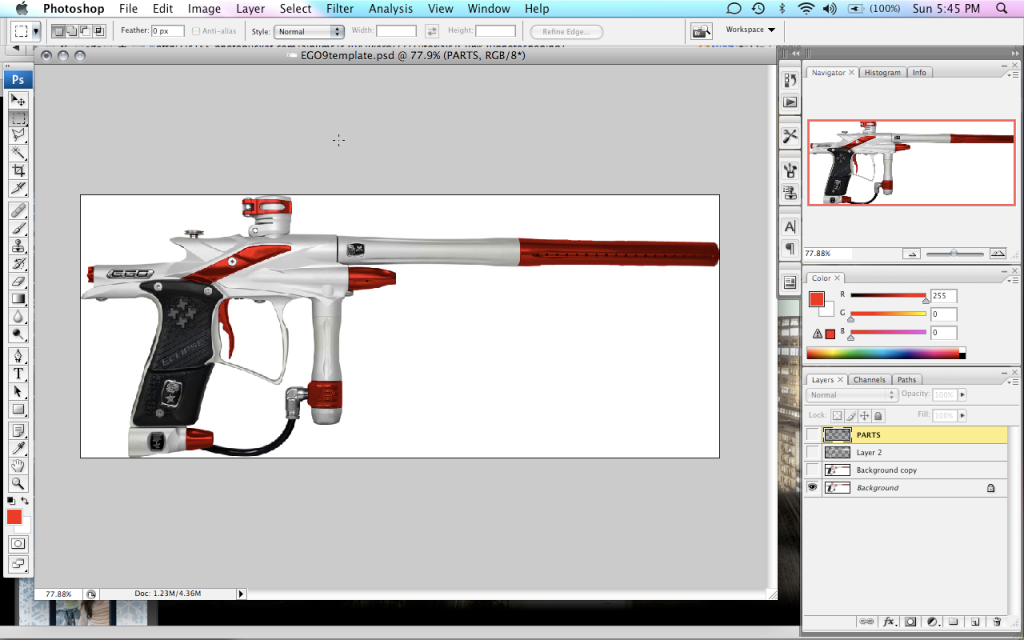Select the Move tool
Image resolution: width=1024 pixels, height=640 pixels.
[x=18, y=100]
